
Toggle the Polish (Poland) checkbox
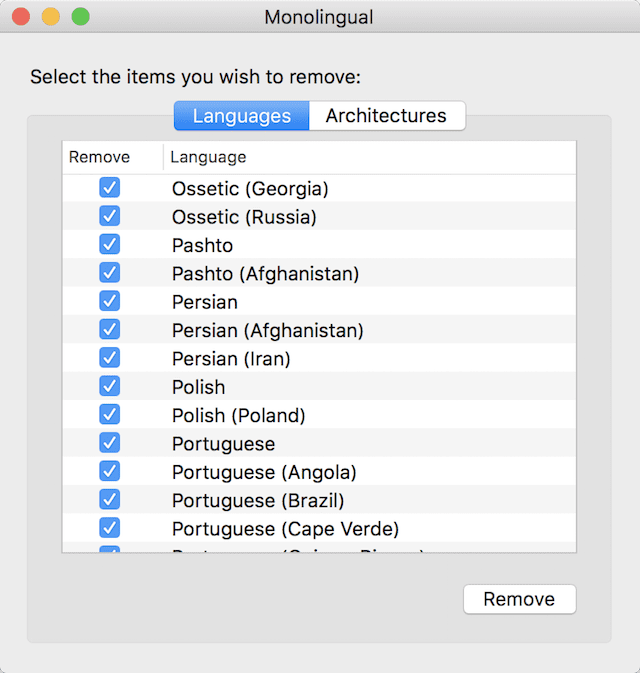click(110, 415)
